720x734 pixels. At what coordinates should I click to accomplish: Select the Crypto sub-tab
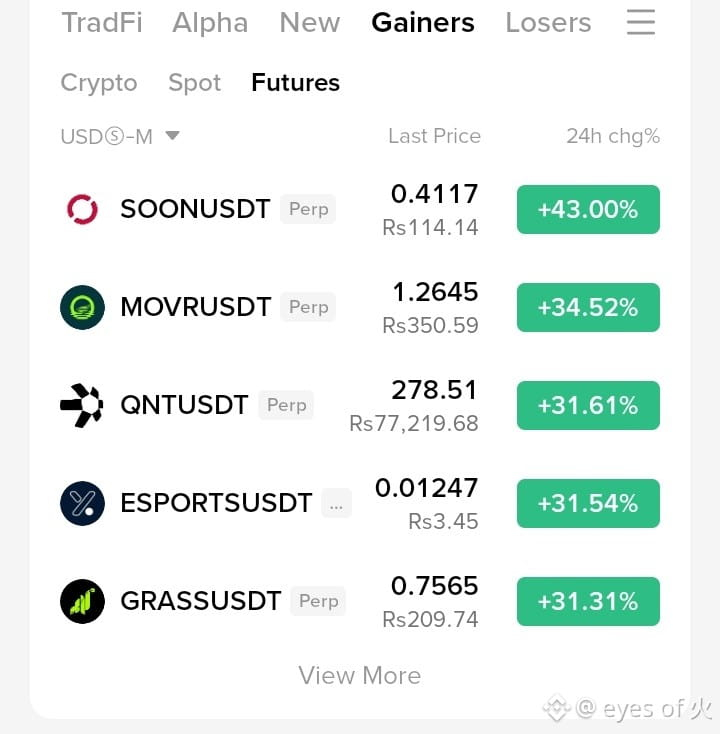pos(99,83)
